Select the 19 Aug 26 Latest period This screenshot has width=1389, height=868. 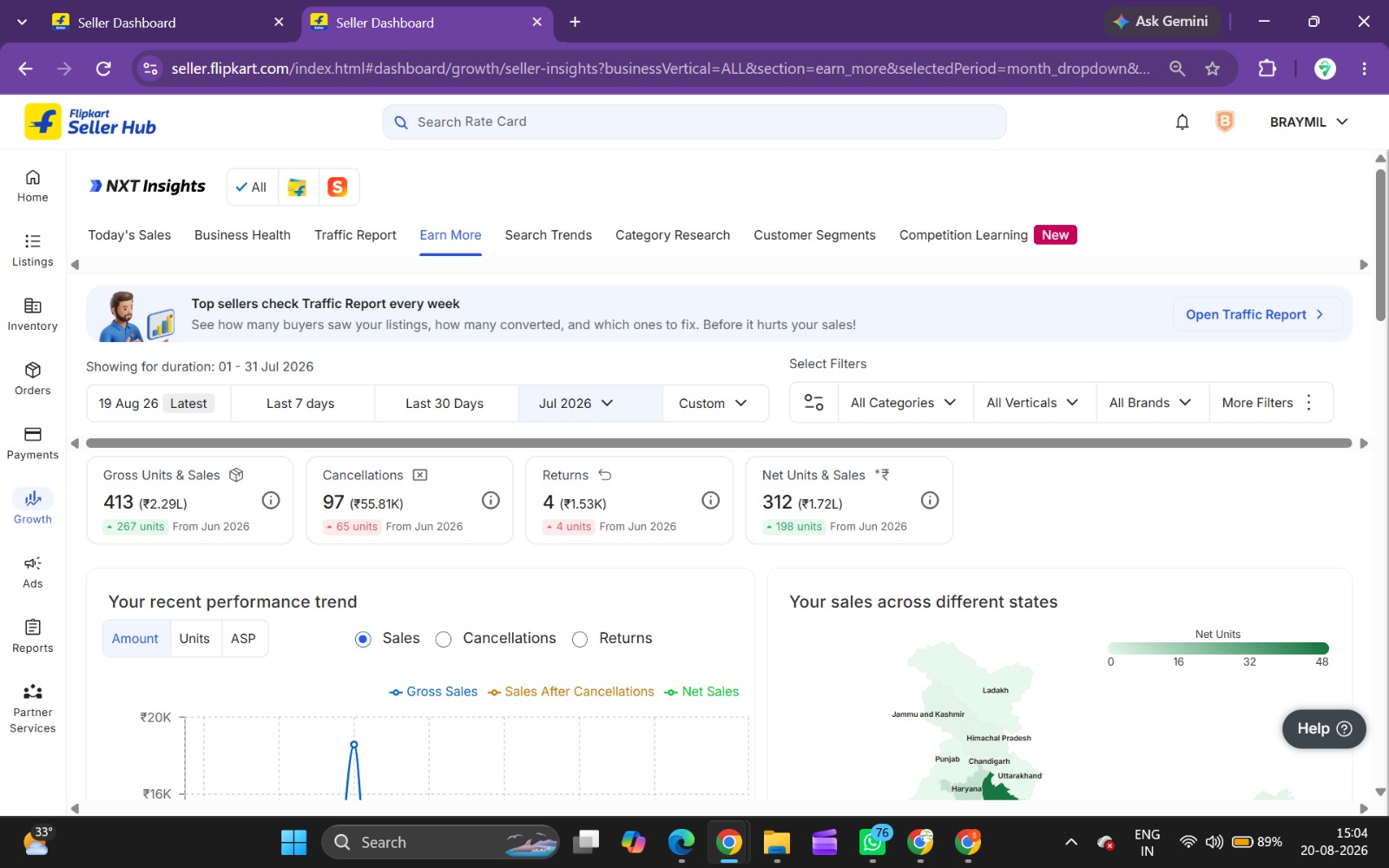point(158,404)
